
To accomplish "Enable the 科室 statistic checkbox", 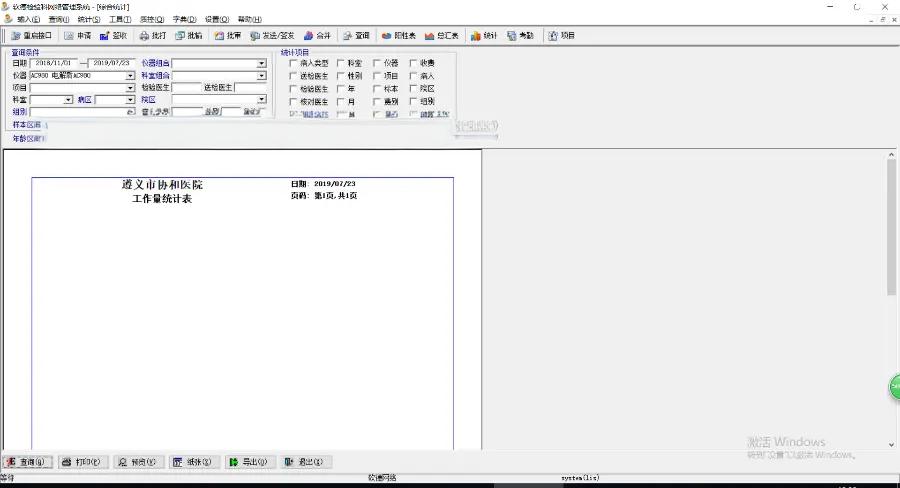I will click(340, 63).
